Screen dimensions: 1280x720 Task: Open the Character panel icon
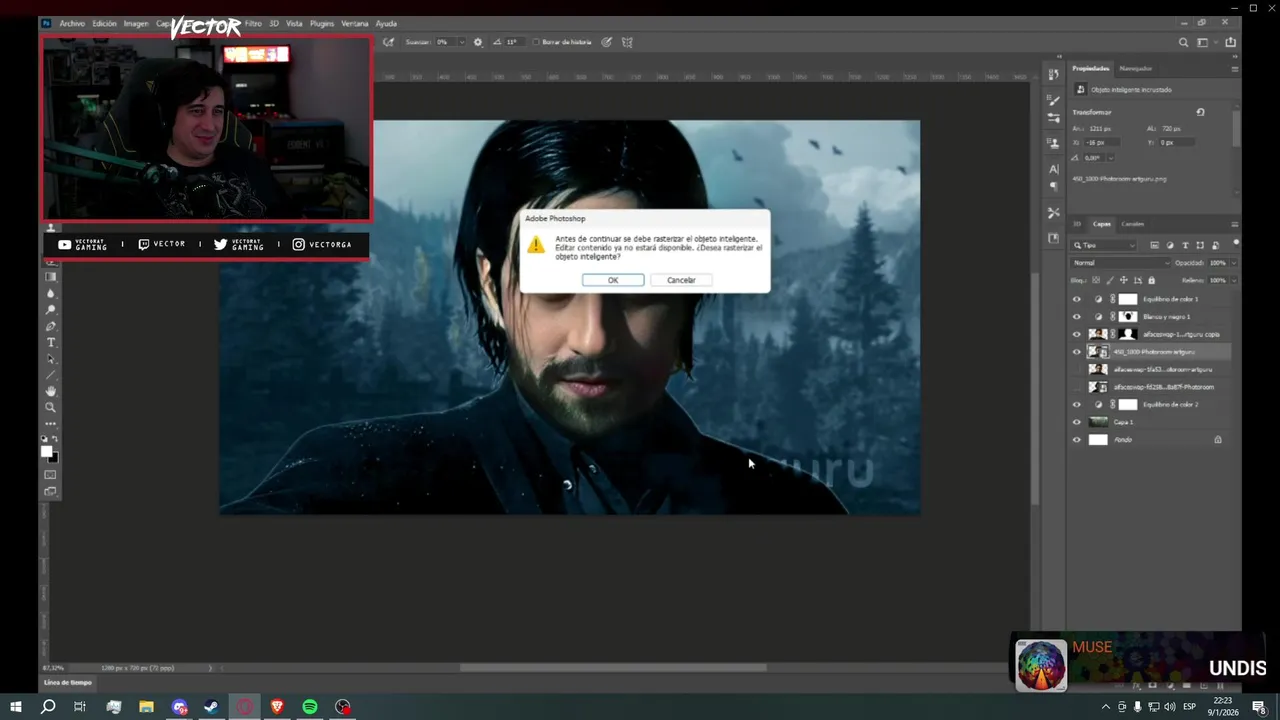(x=1053, y=169)
